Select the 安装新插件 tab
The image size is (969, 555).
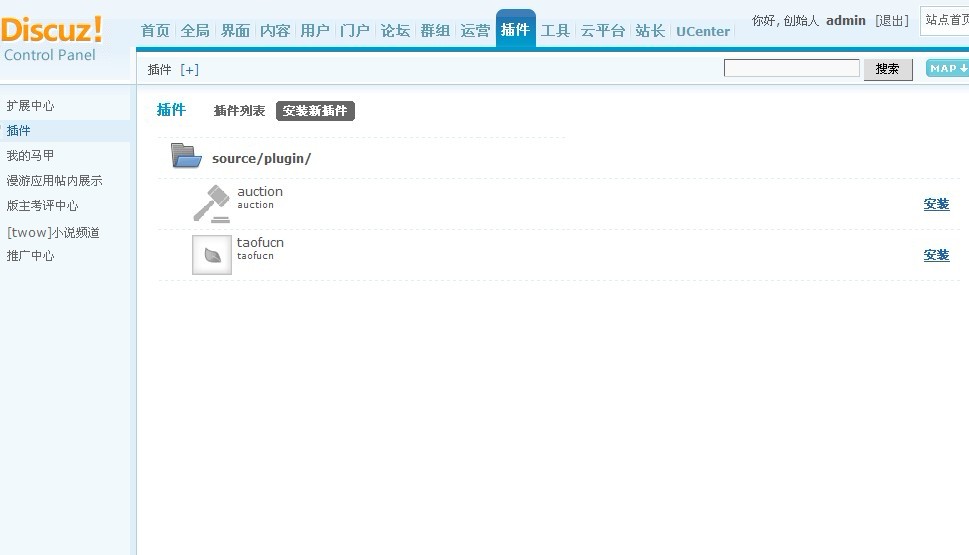[x=315, y=111]
